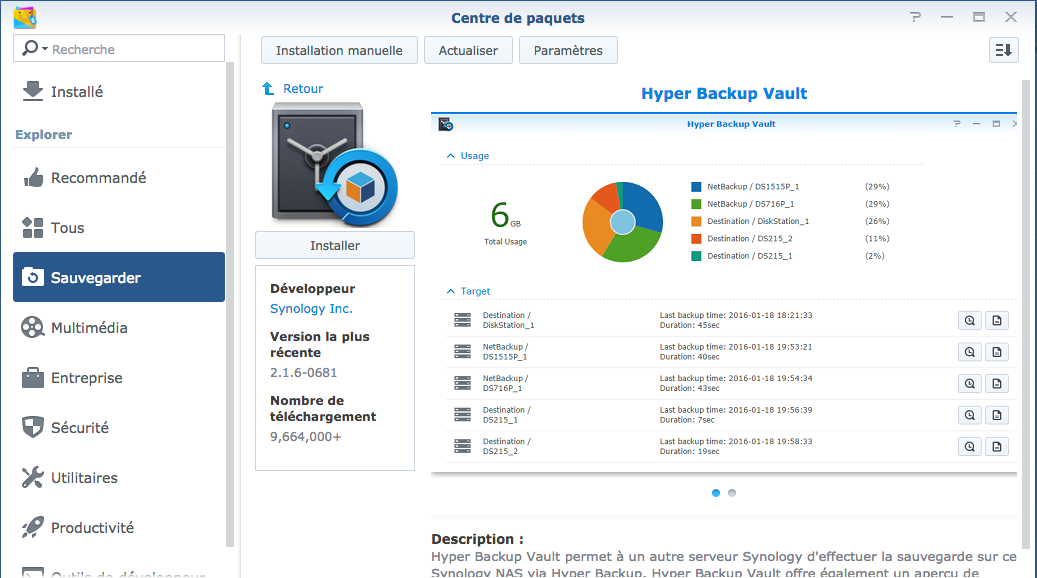1037x578 pixels.
Task: Click the log icon for Destination / DiskStation_1
Action: (997, 321)
